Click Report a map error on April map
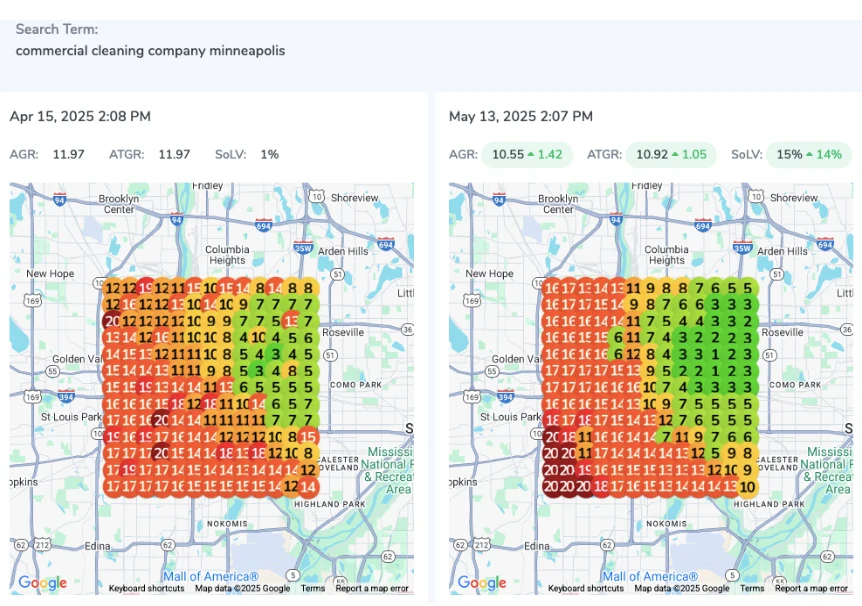862x606 pixels. click(373, 589)
